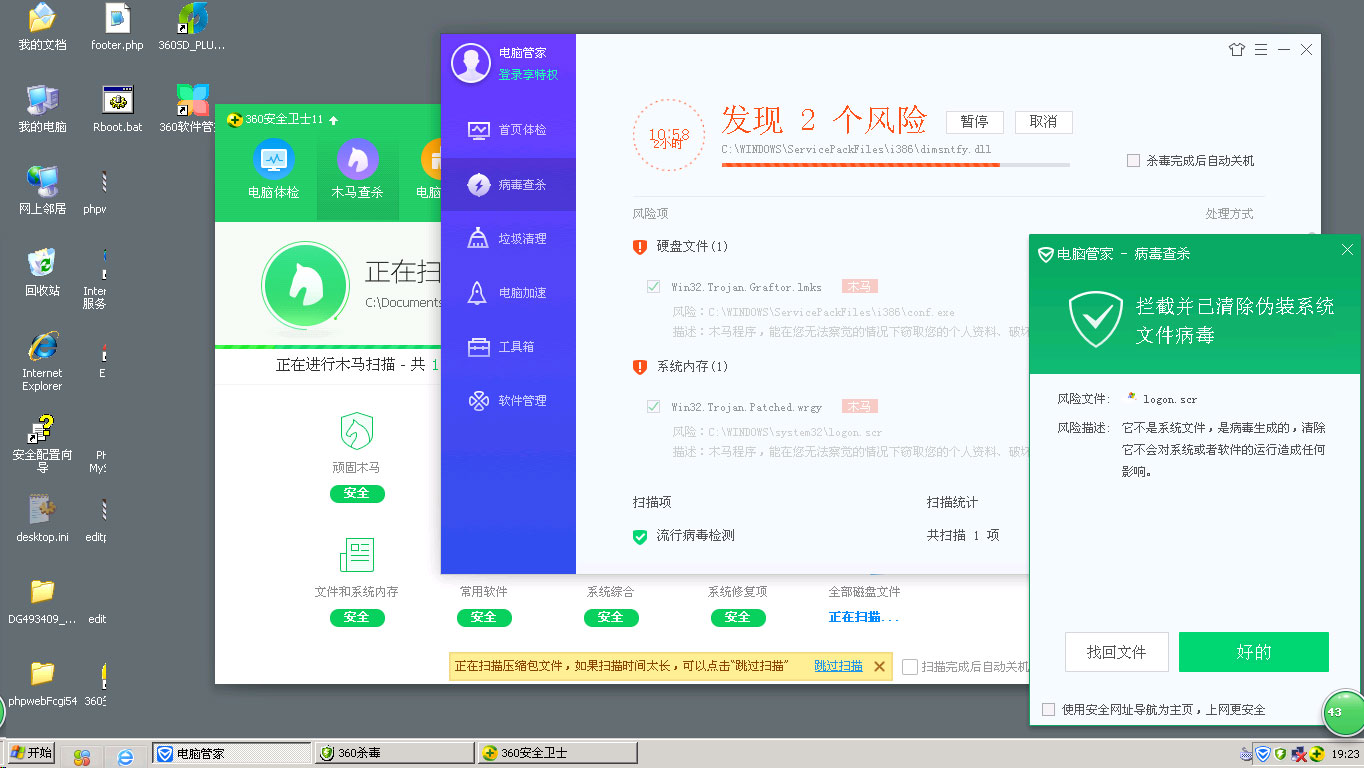Open 软件管理 in the 电脑管家 sidebar
The width and height of the screenshot is (1364, 768).
click(508, 400)
